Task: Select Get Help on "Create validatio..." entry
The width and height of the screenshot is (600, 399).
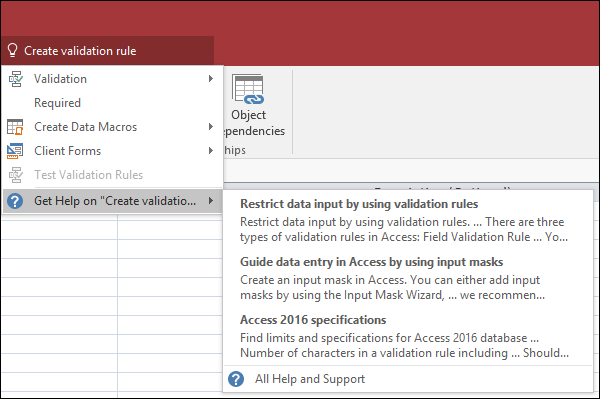Action: [x=112, y=201]
